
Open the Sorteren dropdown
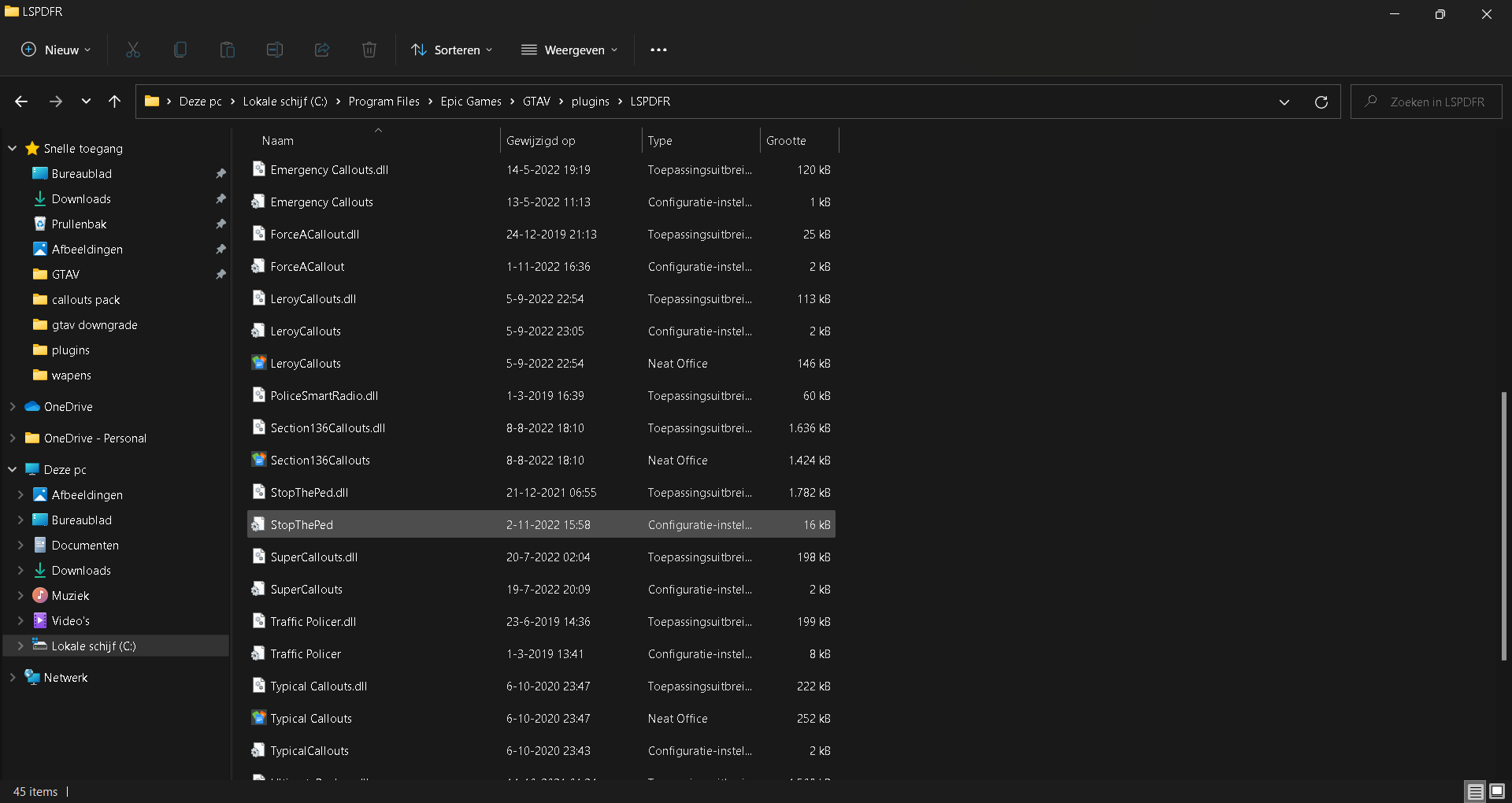click(x=452, y=50)
